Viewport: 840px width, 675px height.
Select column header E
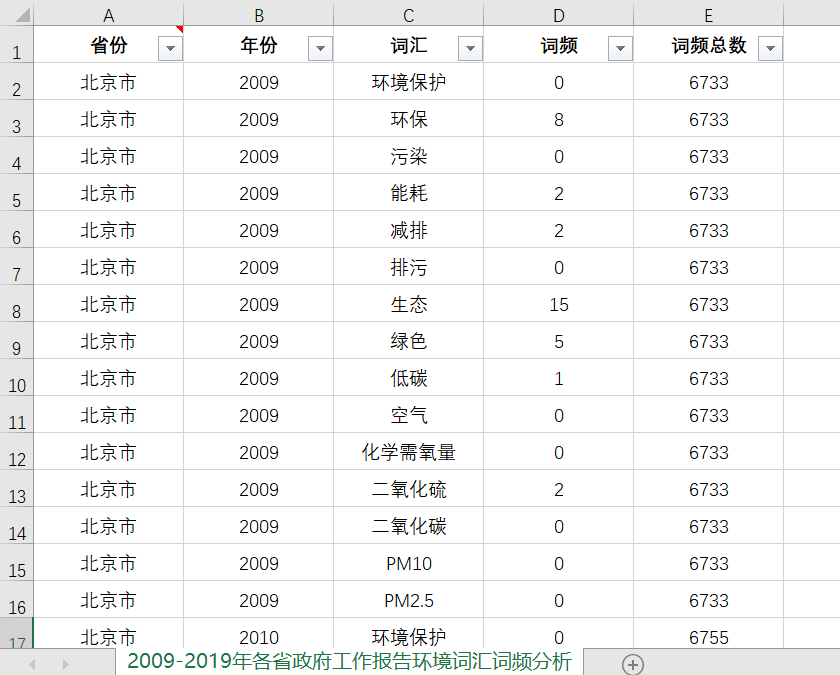coord(708,14)
